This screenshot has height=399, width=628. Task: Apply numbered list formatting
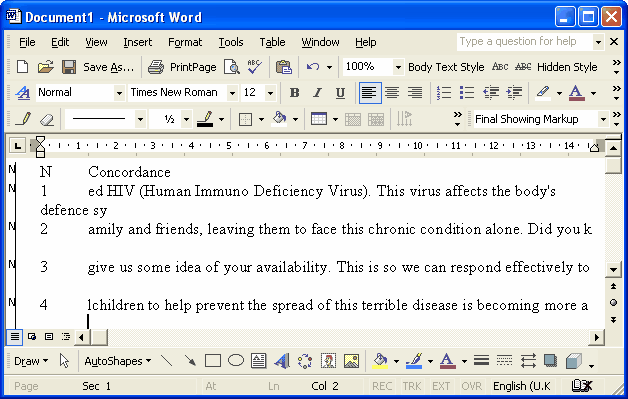click(444, 93)
